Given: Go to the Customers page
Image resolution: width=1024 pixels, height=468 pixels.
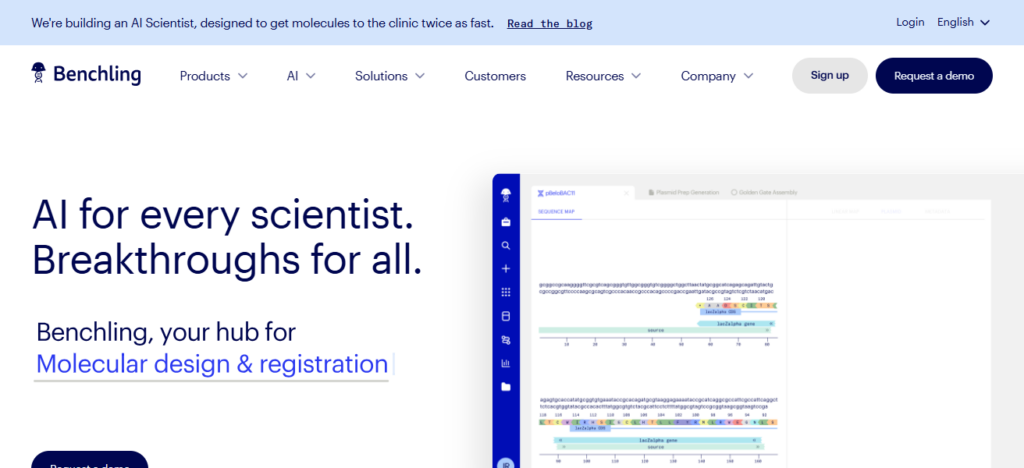Looking at the screenshot, I should point(495,76).
